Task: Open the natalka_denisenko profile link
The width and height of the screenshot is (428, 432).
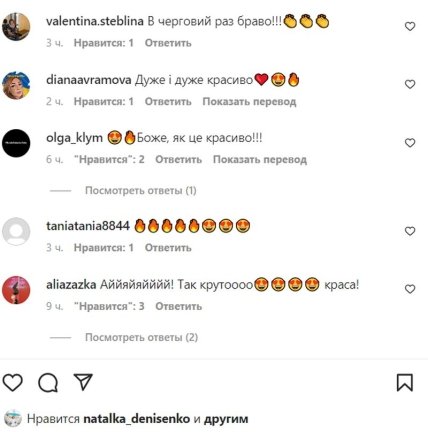Action: [137, 419]
